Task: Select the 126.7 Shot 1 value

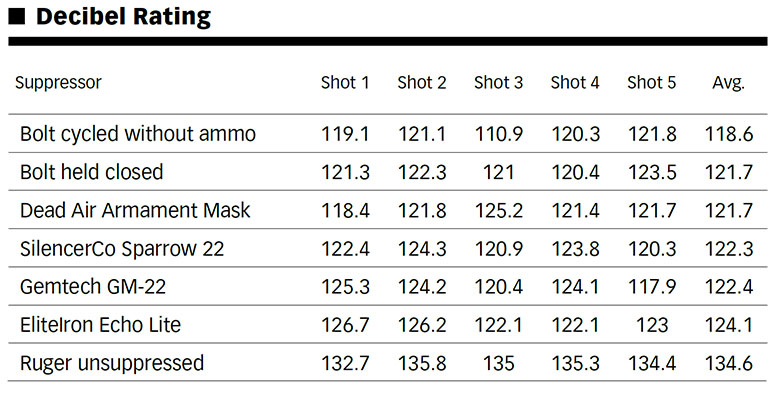Action: tap(345, 325)
